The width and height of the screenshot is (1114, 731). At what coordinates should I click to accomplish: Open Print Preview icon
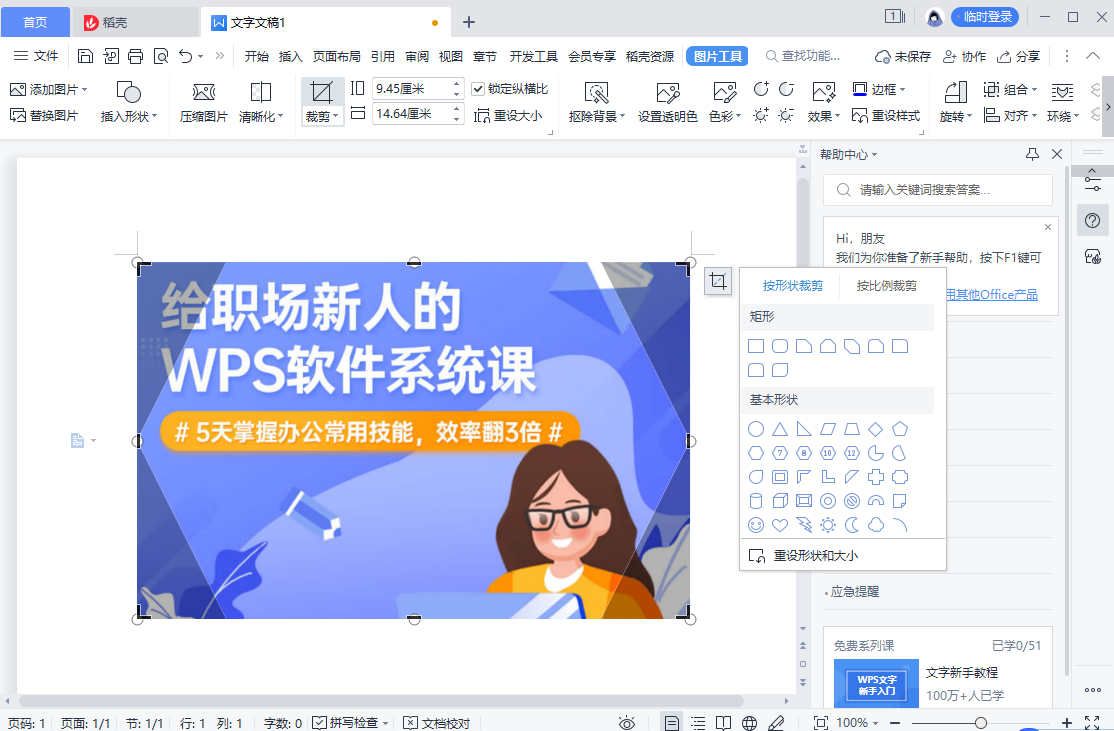(x=161, y=56)
